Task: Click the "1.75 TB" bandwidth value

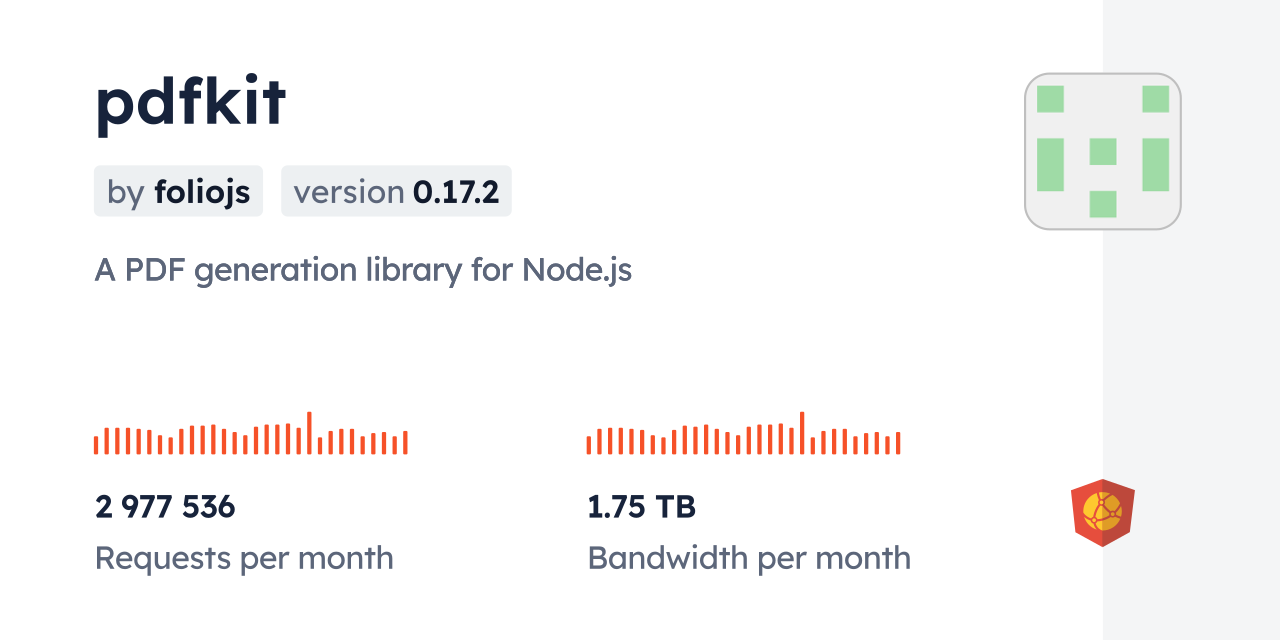Action: [x=641, y=507]
